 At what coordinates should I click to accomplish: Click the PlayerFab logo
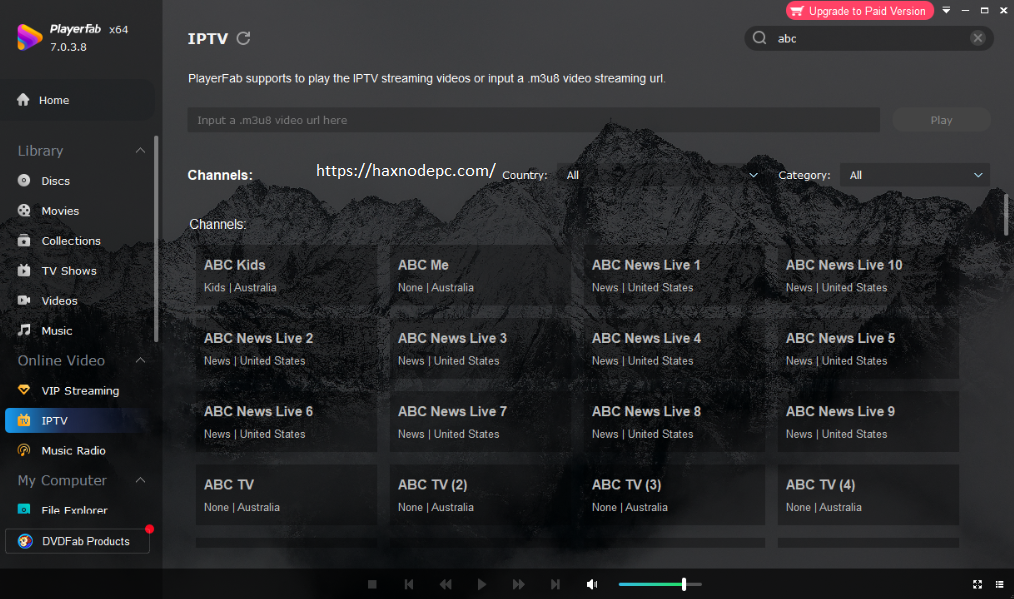[x=29, y=37]
